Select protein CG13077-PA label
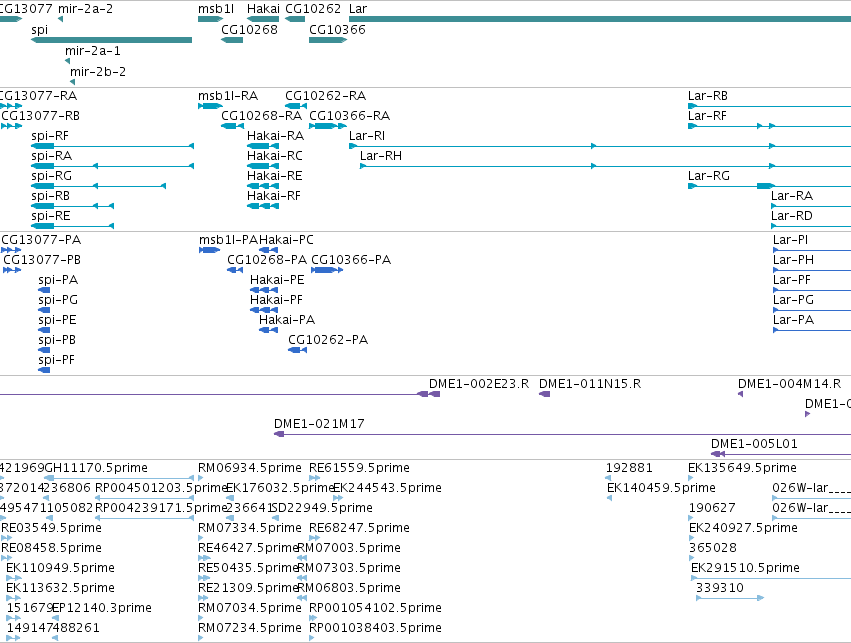This screenshot has width=851, height=643. click(41, 240)
